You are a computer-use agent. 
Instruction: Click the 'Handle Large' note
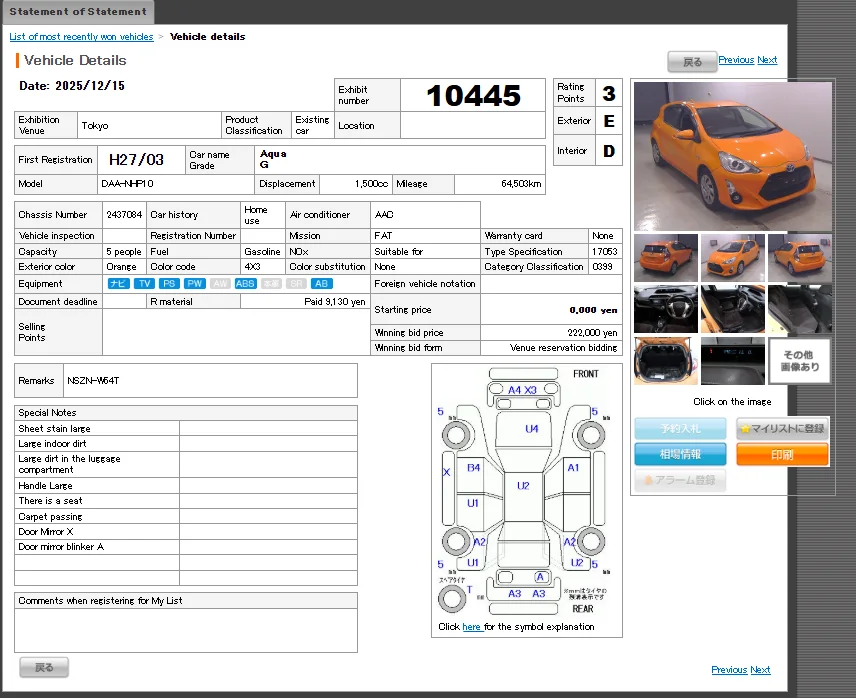(45, 485)
